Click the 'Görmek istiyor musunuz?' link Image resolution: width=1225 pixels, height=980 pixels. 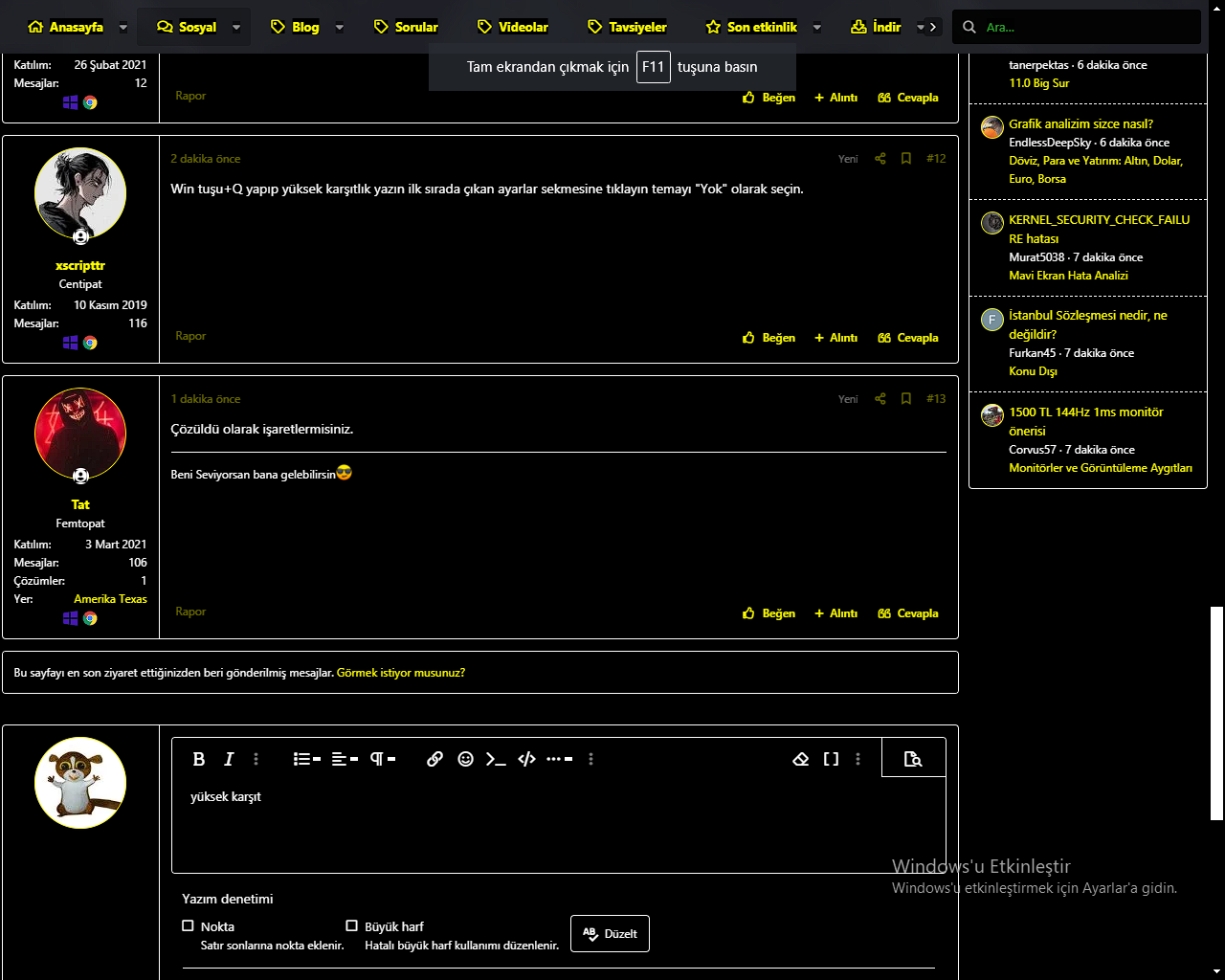point(401,673)
